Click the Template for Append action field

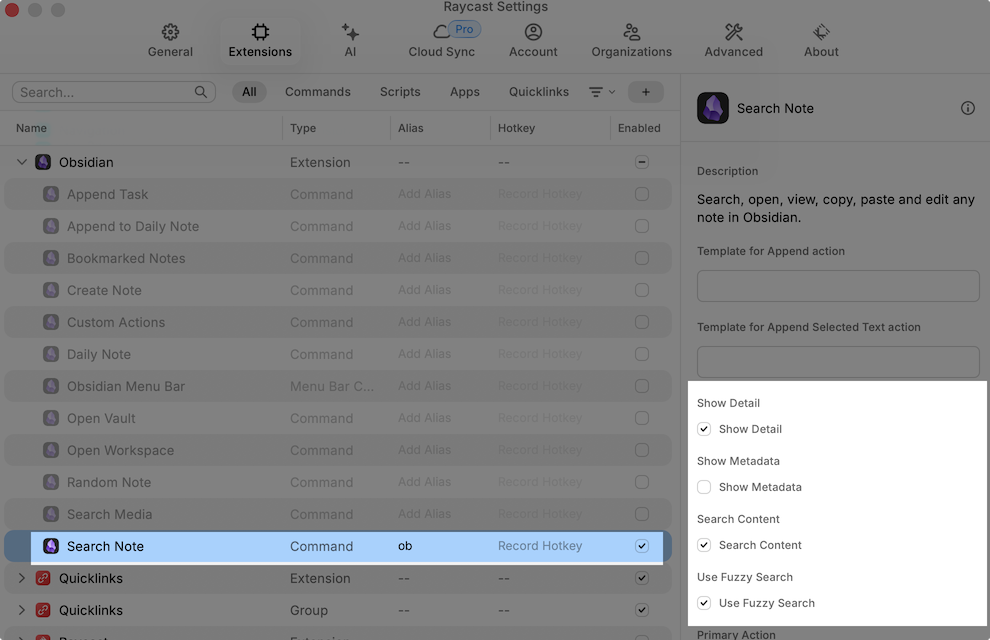point(837,286)
